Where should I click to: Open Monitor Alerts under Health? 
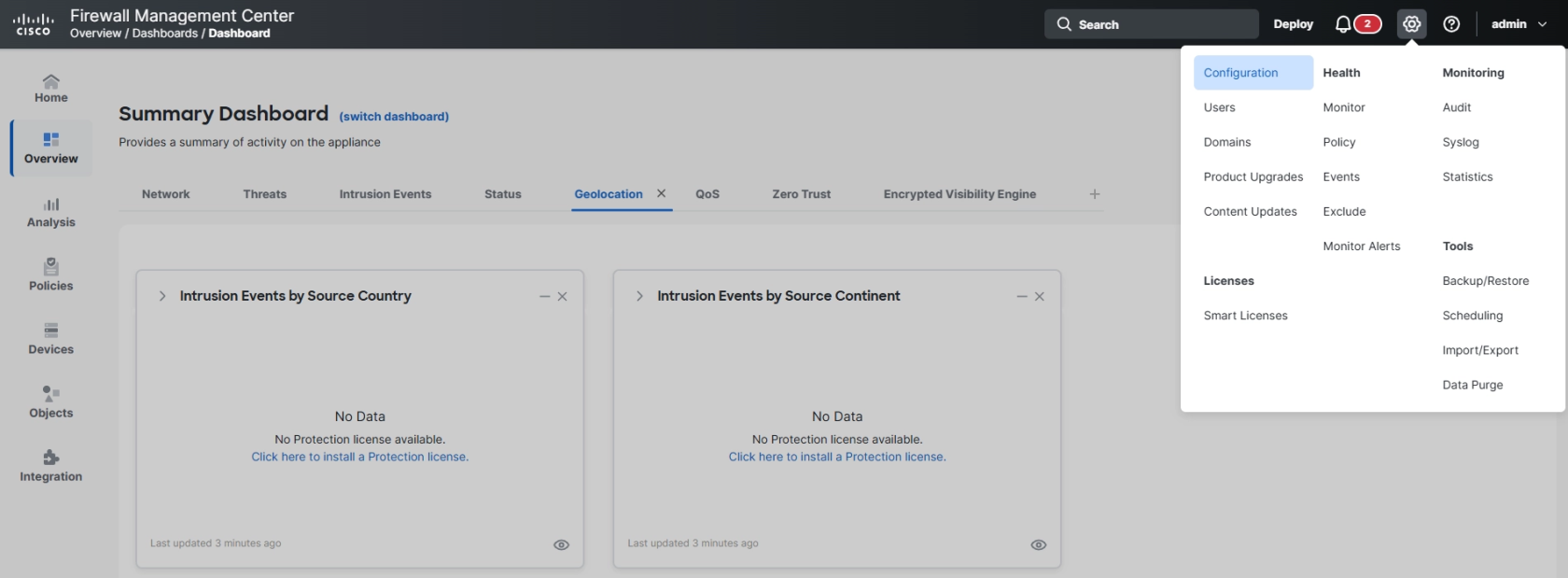pyautogui.click(x=1362, y=246)
